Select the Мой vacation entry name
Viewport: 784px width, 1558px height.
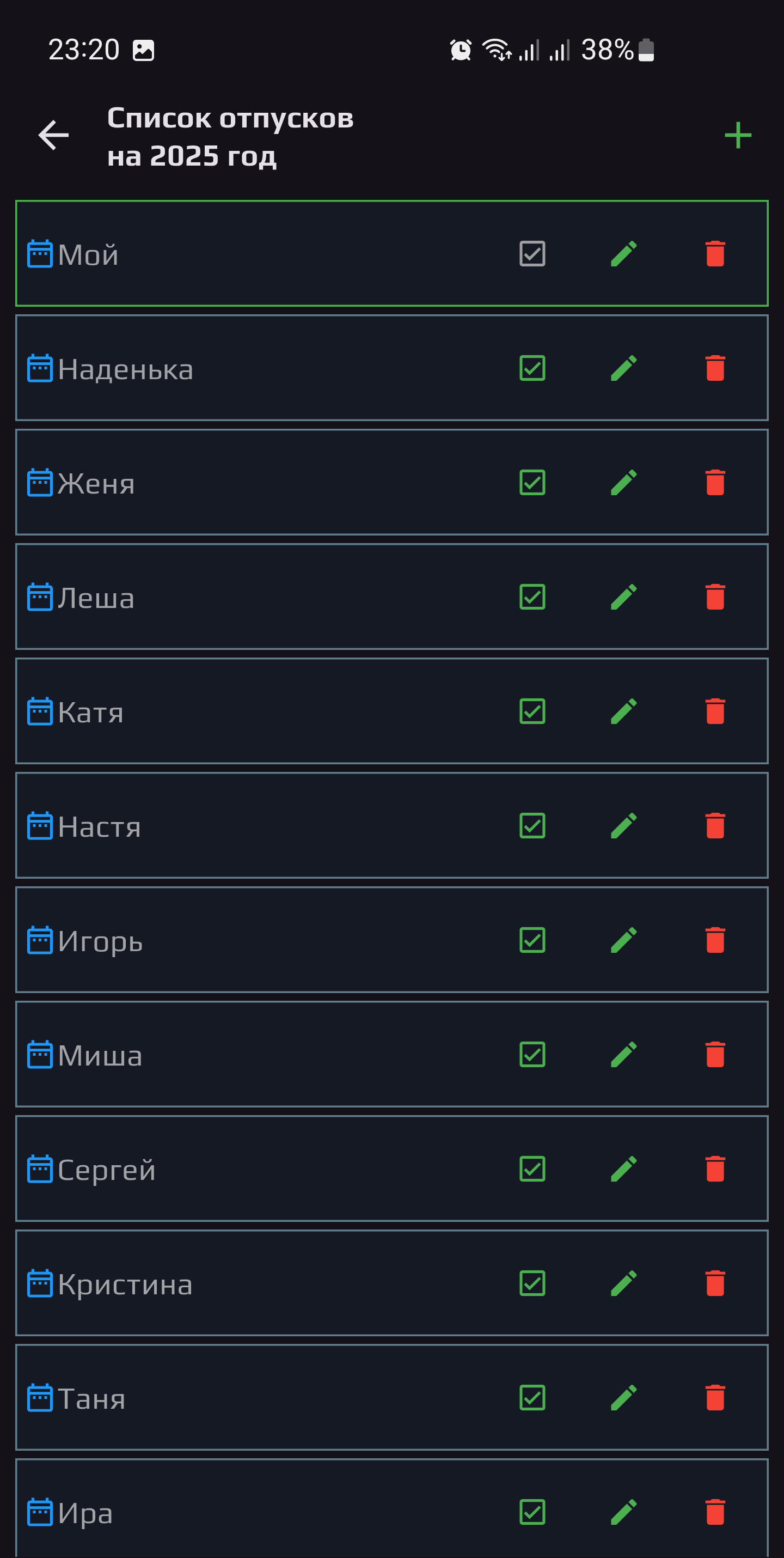click(x=88, y=254)
